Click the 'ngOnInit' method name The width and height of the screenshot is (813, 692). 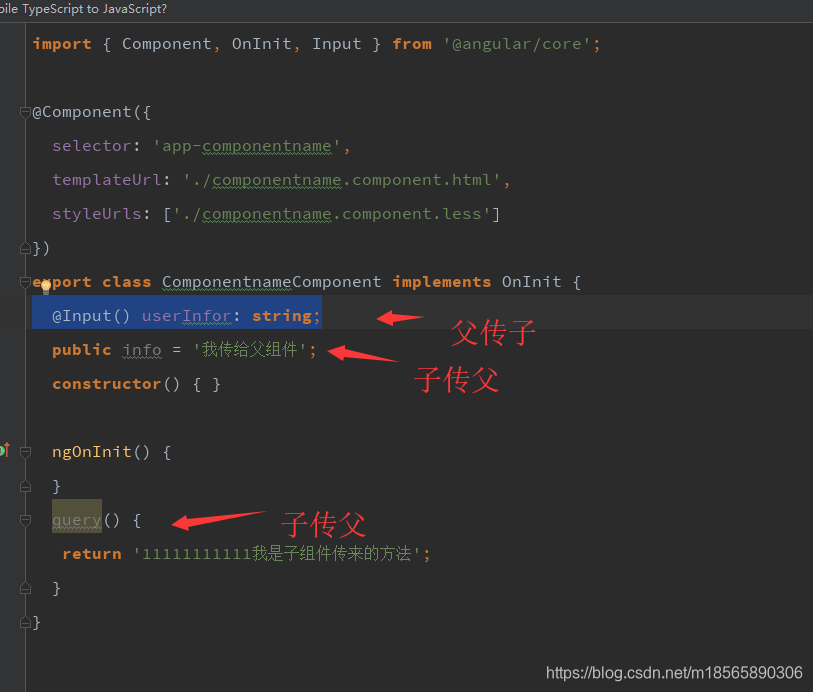click(x=91, y=452)
